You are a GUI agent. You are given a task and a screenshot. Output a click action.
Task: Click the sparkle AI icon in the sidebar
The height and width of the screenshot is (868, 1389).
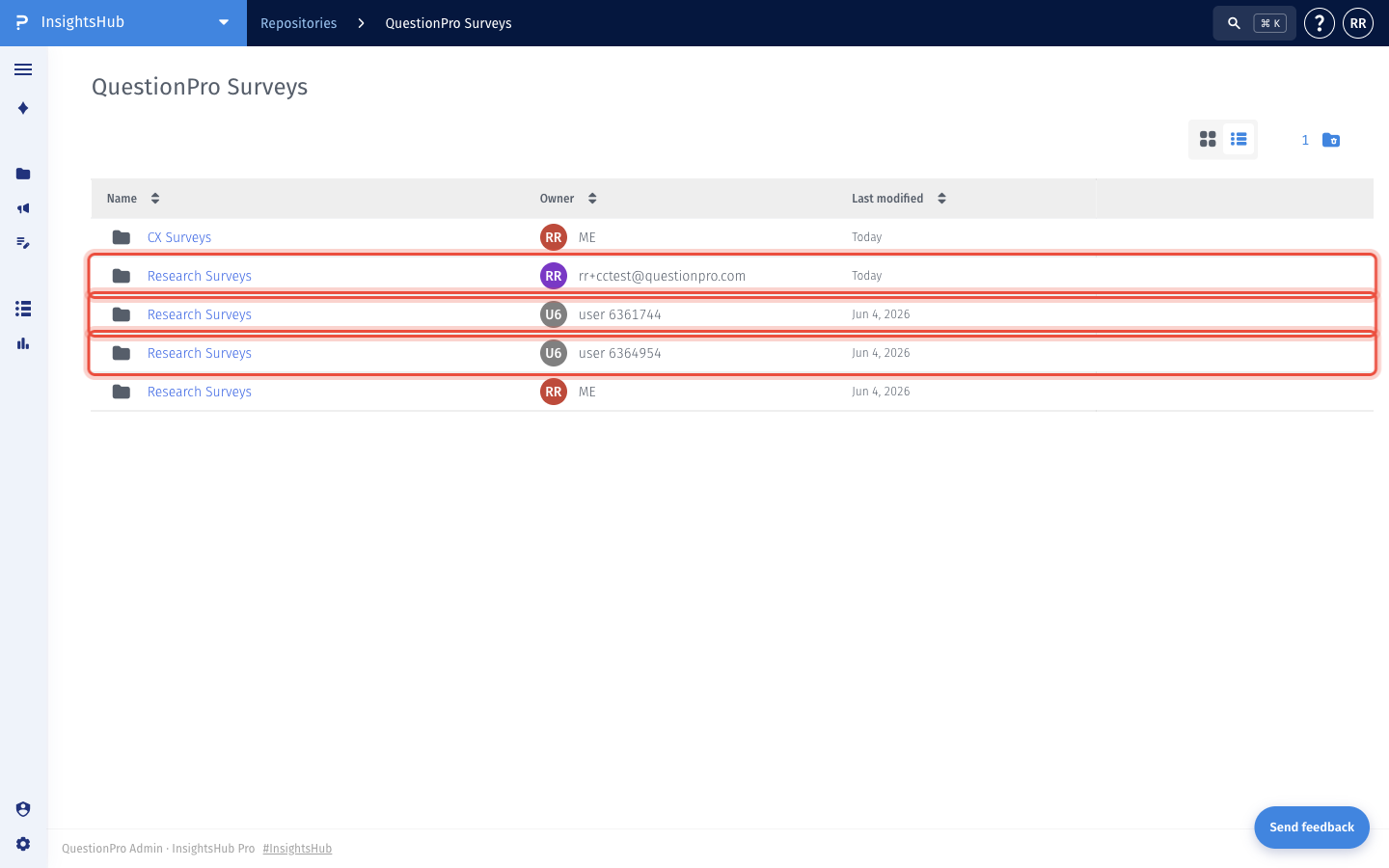pyautogui.click(x=23, y=108)
